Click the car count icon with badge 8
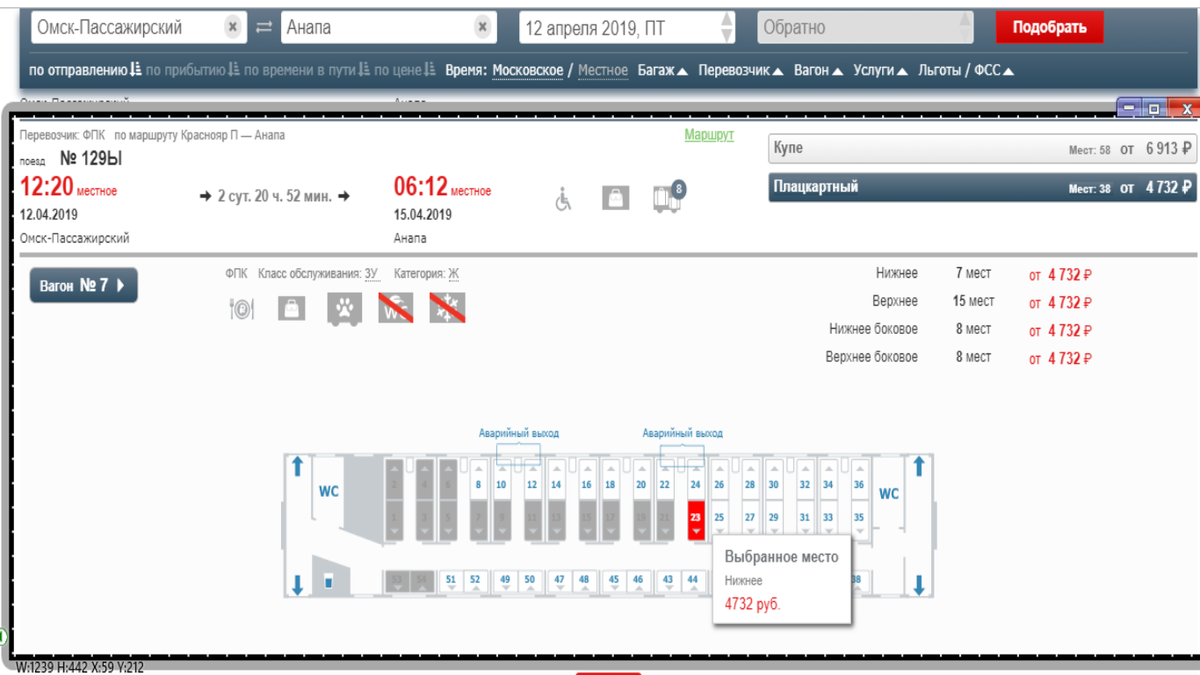The image size is (1200, 675). click(667, 196)
